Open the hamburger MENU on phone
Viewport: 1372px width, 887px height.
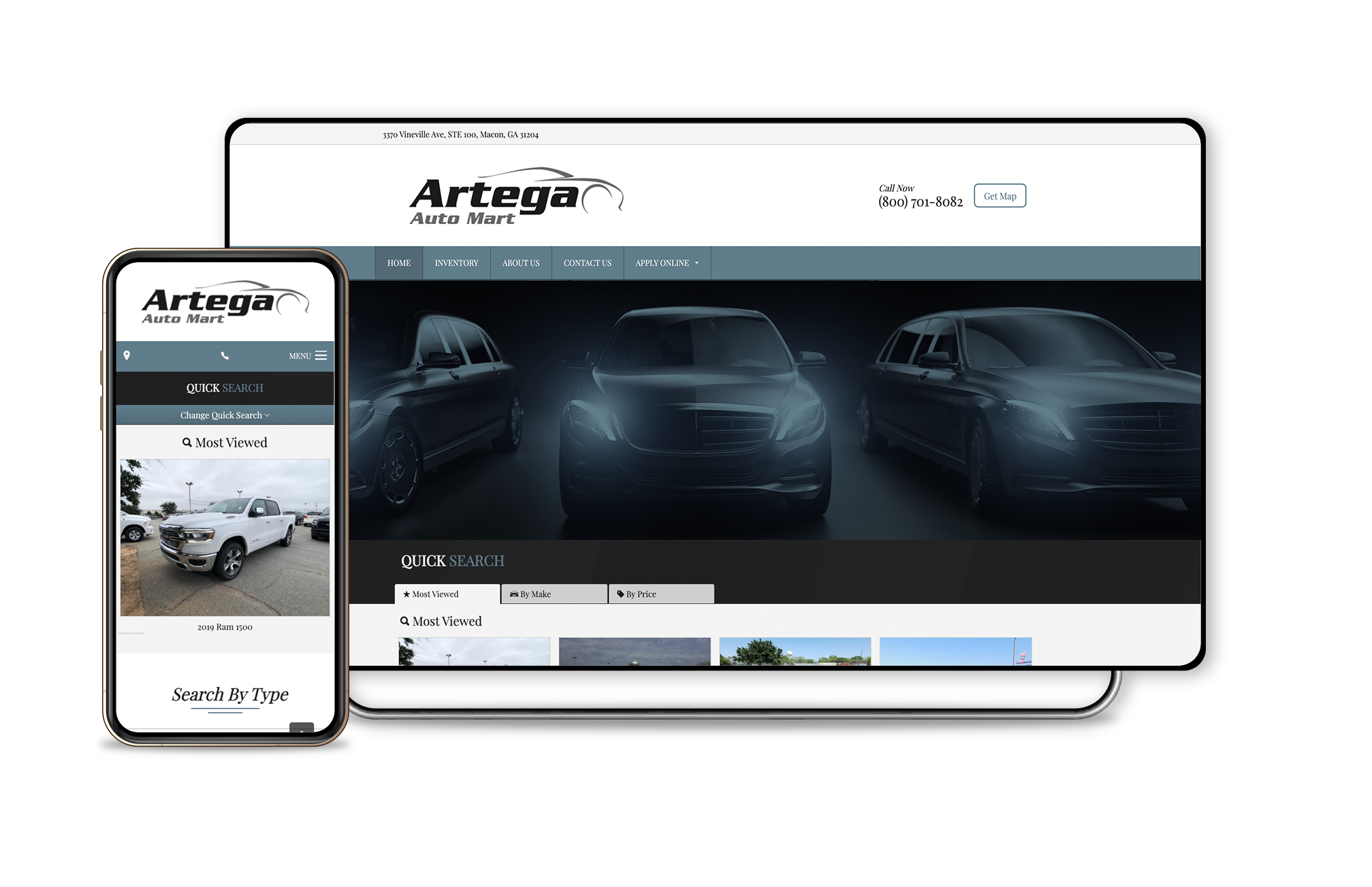(x=308, y=355)
